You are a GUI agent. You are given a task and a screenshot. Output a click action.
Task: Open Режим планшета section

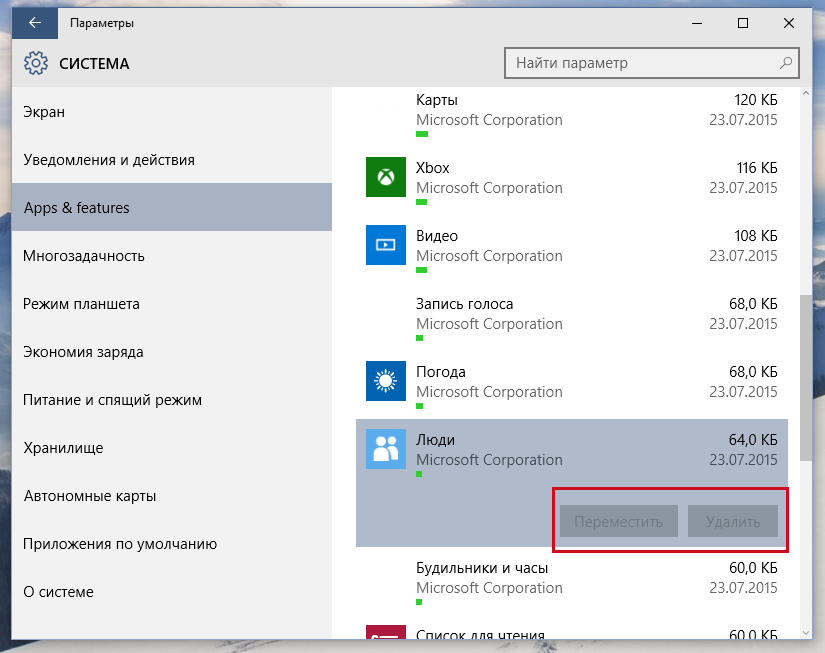click(172, 304)
